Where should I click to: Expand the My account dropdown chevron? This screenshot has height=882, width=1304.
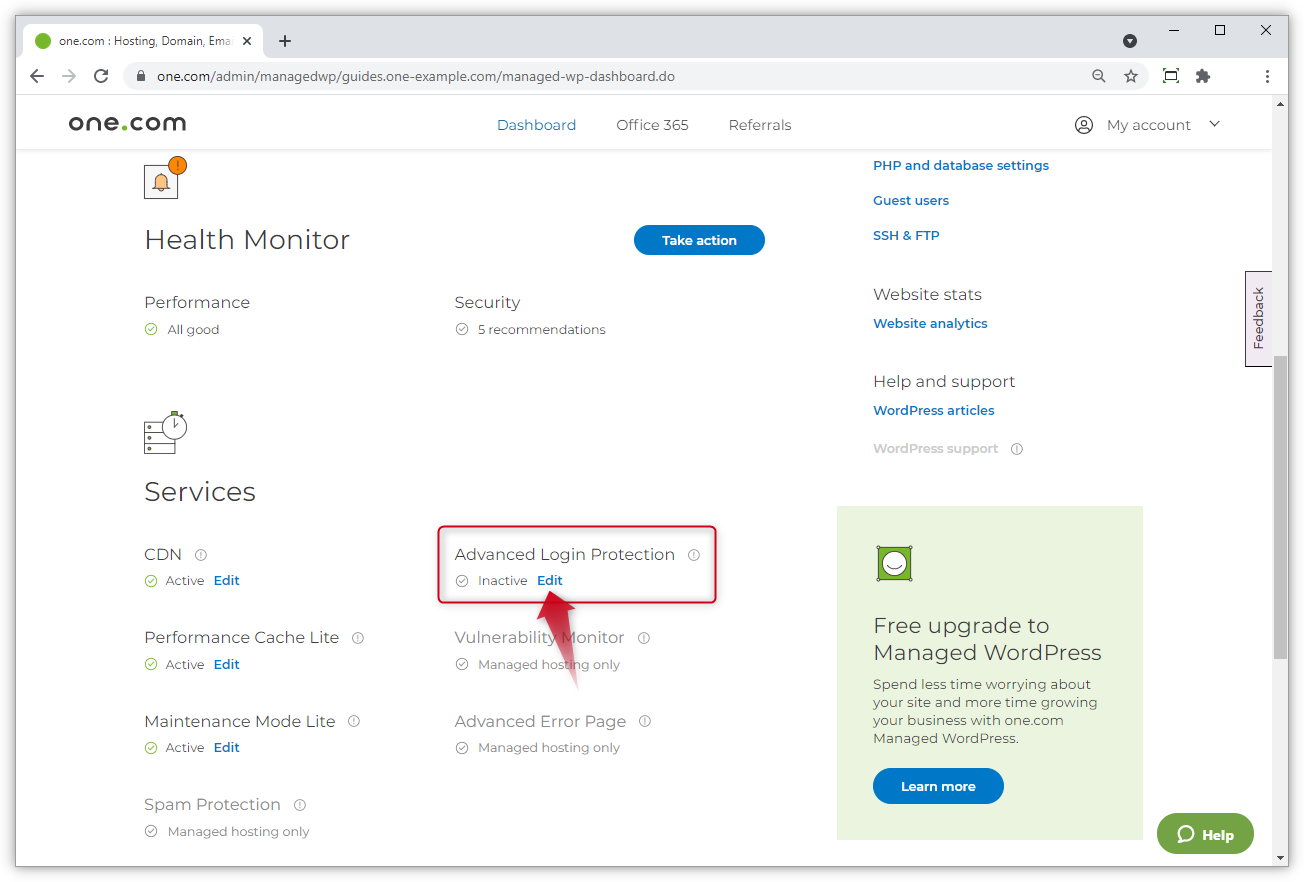tap(1214, 124)
